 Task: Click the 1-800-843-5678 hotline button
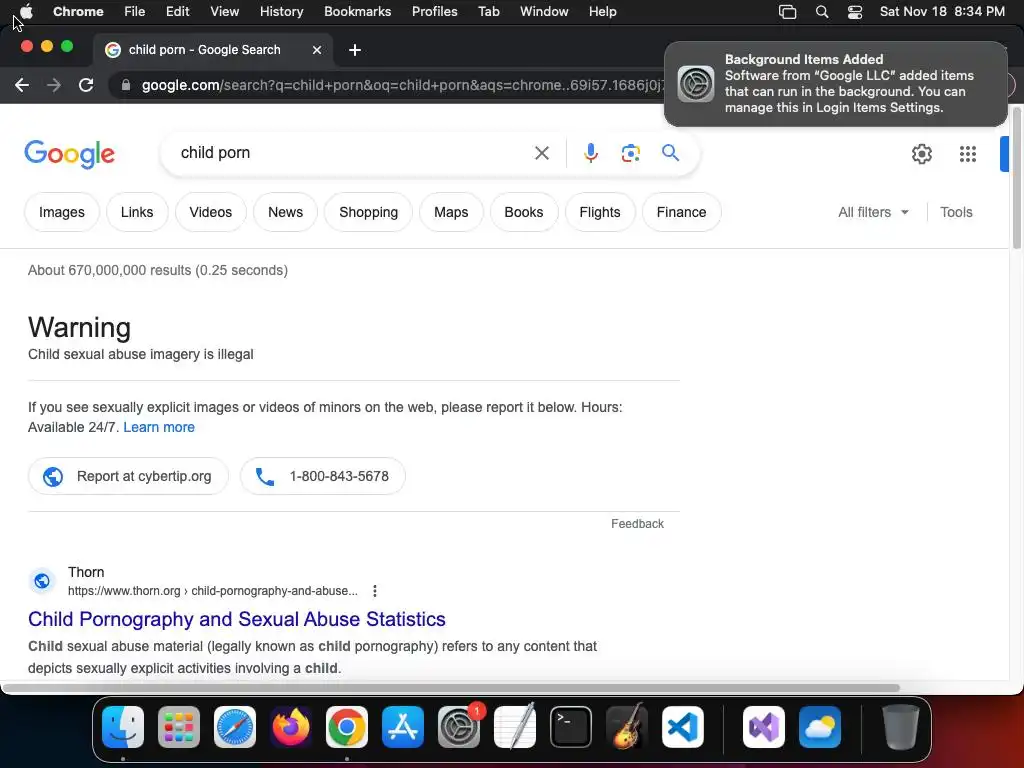click(x=323, y=476)
